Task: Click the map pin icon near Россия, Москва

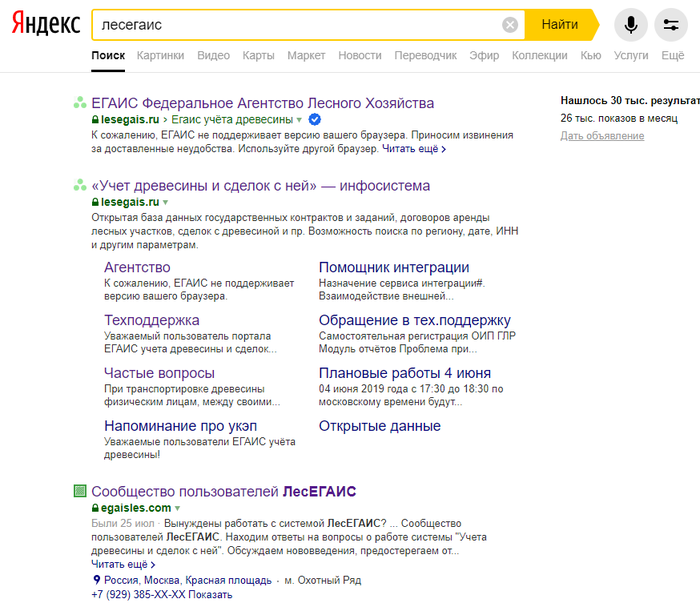Action: (x=97, y=580)
